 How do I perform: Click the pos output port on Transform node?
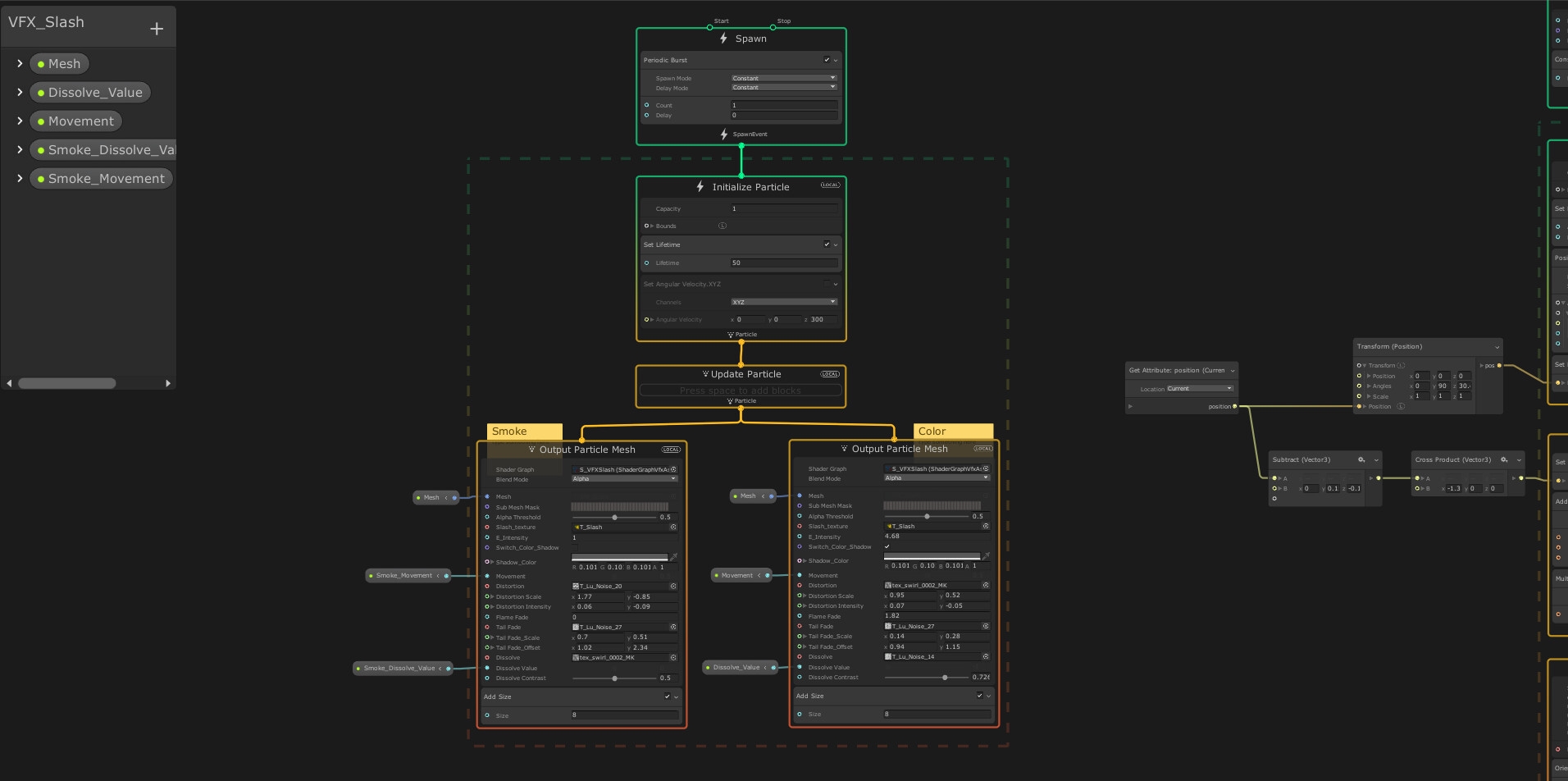(1499, 365)
